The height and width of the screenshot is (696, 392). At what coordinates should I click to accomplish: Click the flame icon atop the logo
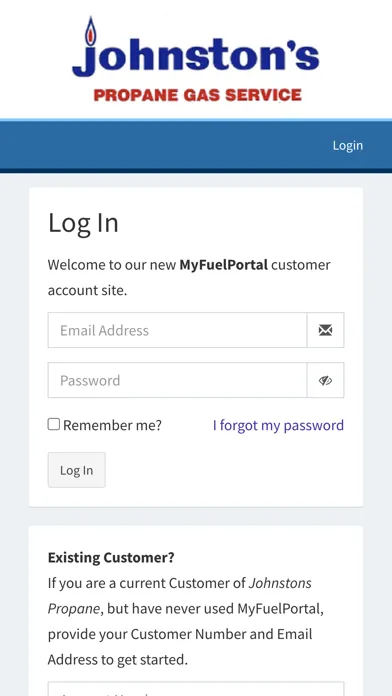[x=91, y=32]
